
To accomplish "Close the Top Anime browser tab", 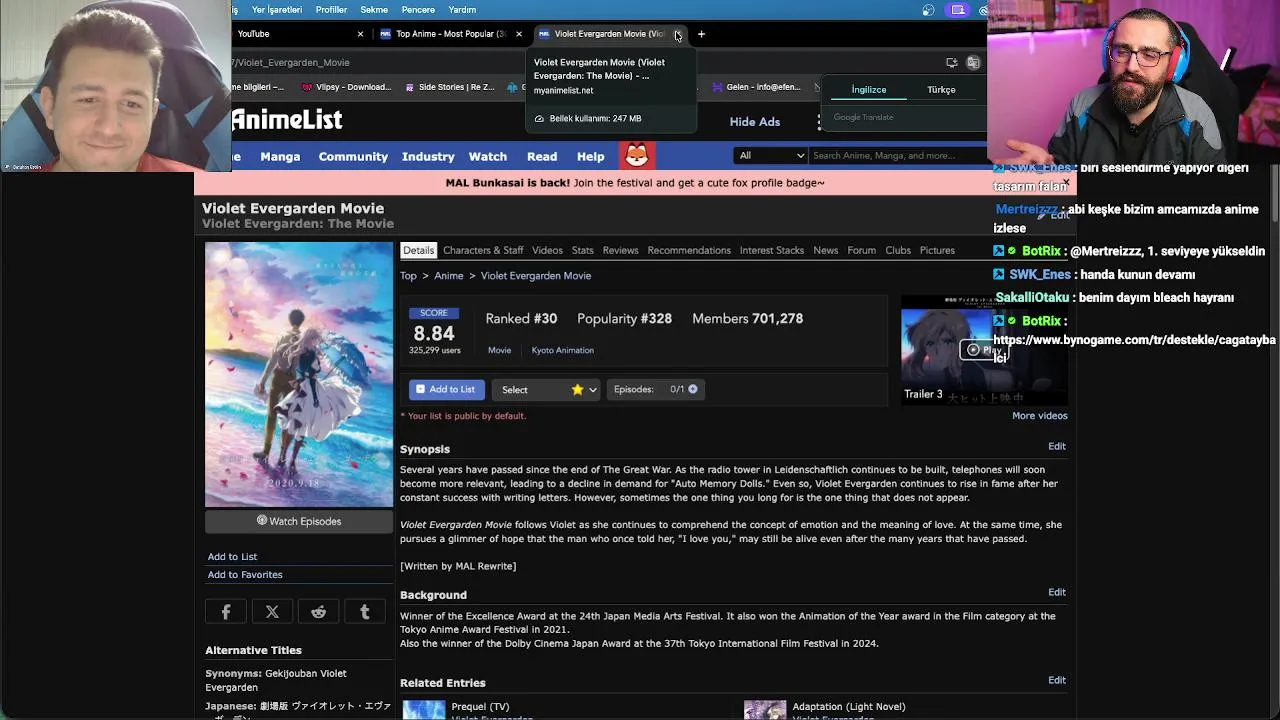I will [x=518, y=34].
